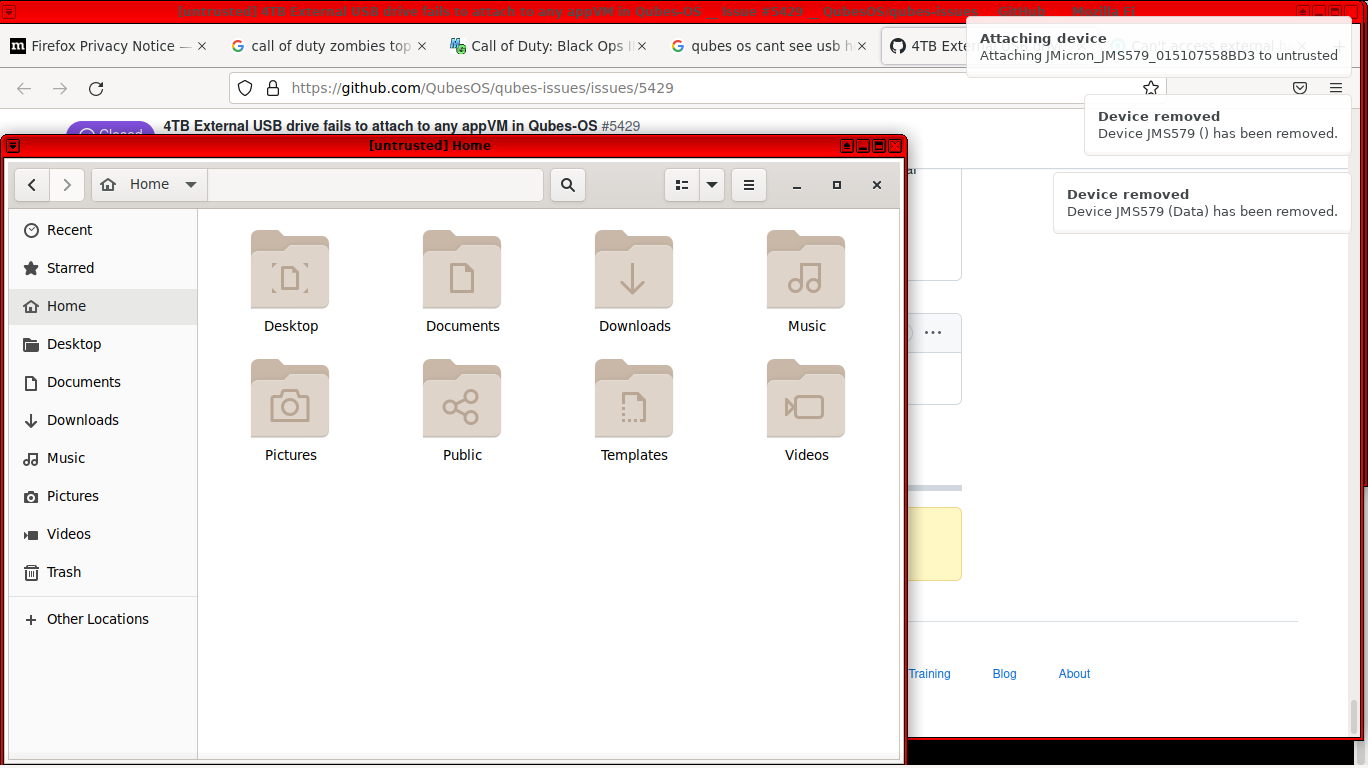Expand the Home path dropdown arrow
The width and height of the screenshot is (1368, 768).
[191, 185]
